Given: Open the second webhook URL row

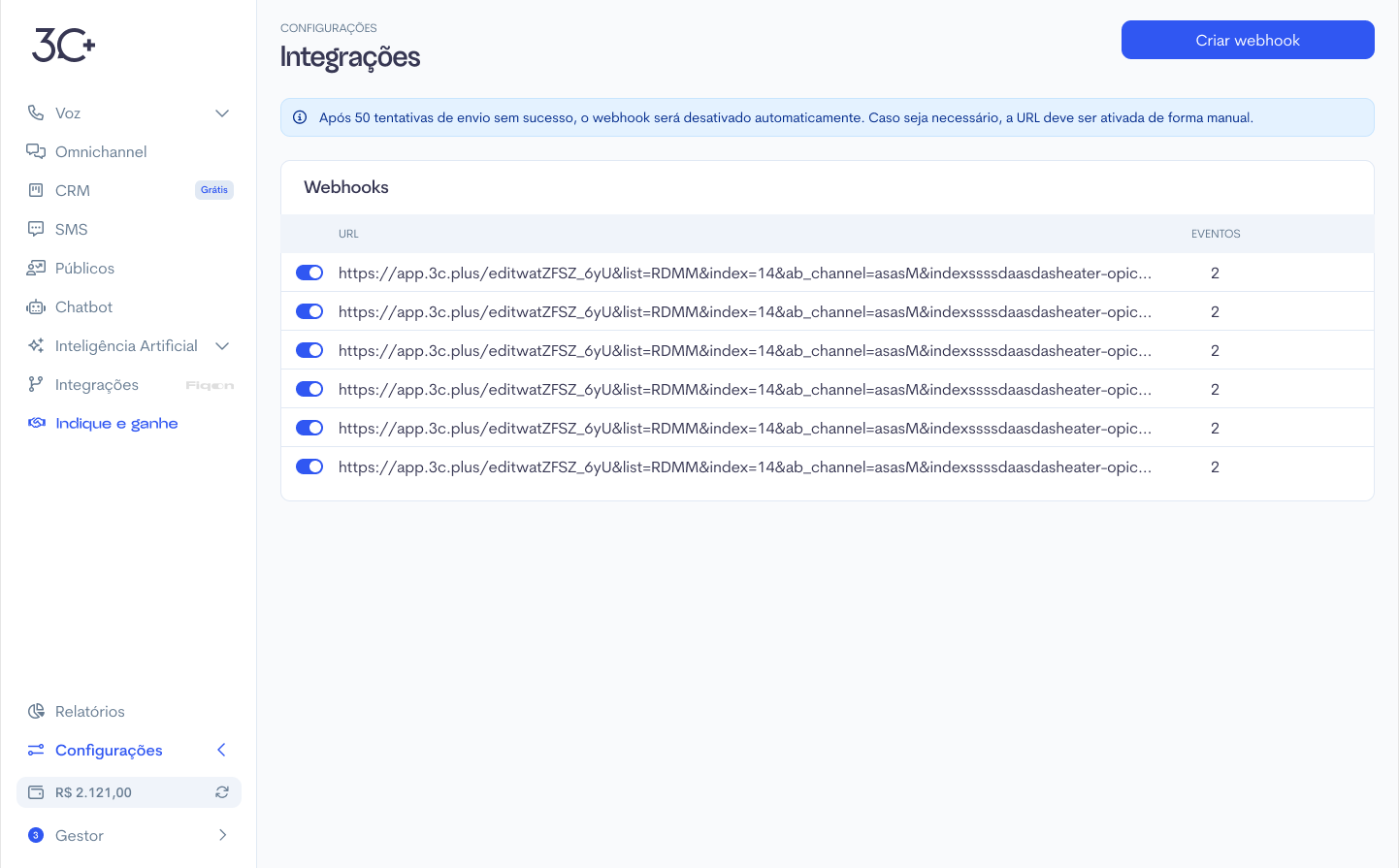Looking at the screenshot, I should [x=744, y=311].
